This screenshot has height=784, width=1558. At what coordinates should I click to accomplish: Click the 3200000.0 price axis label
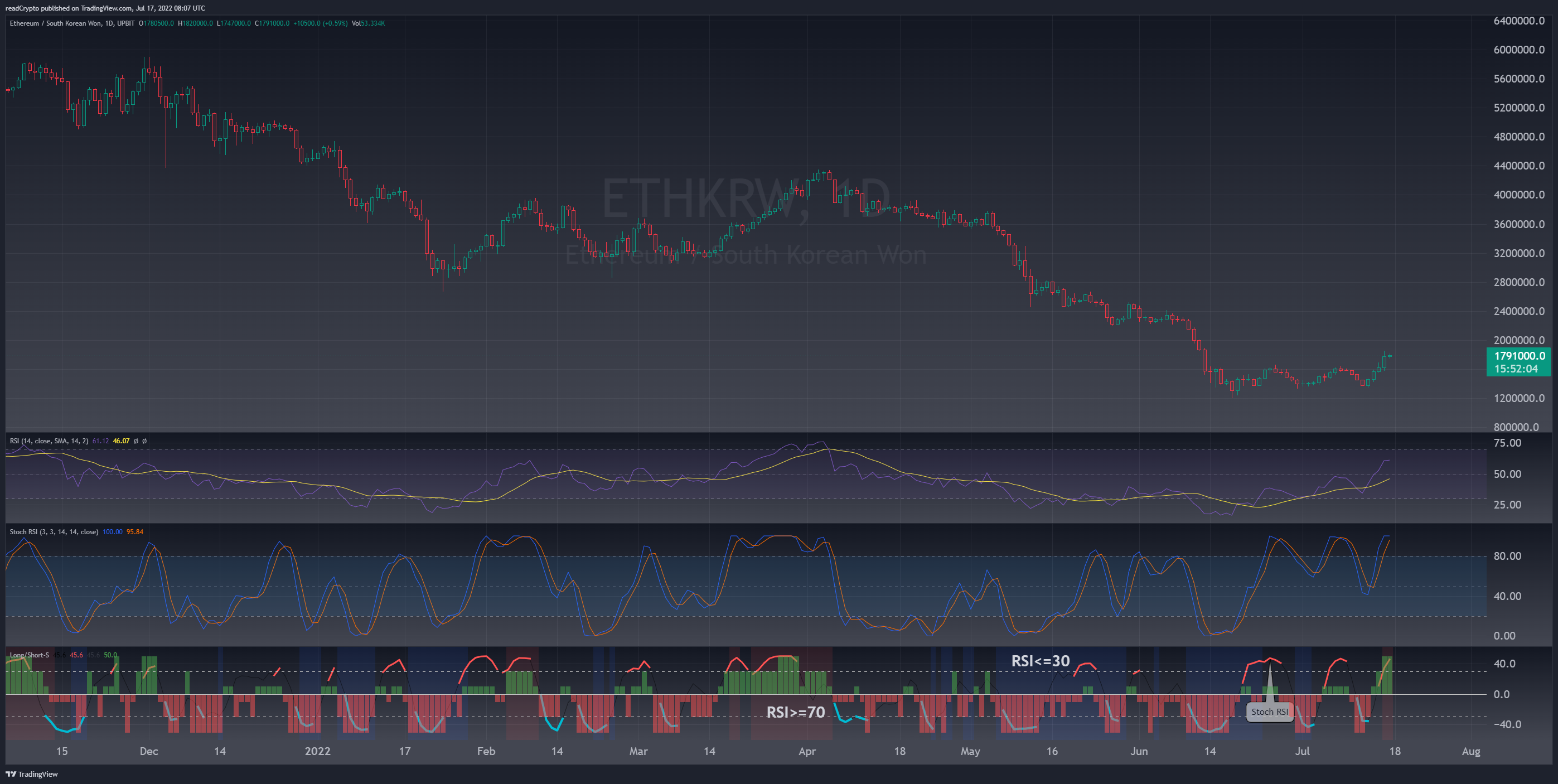pyautogui.click(x=1518, y=253)
